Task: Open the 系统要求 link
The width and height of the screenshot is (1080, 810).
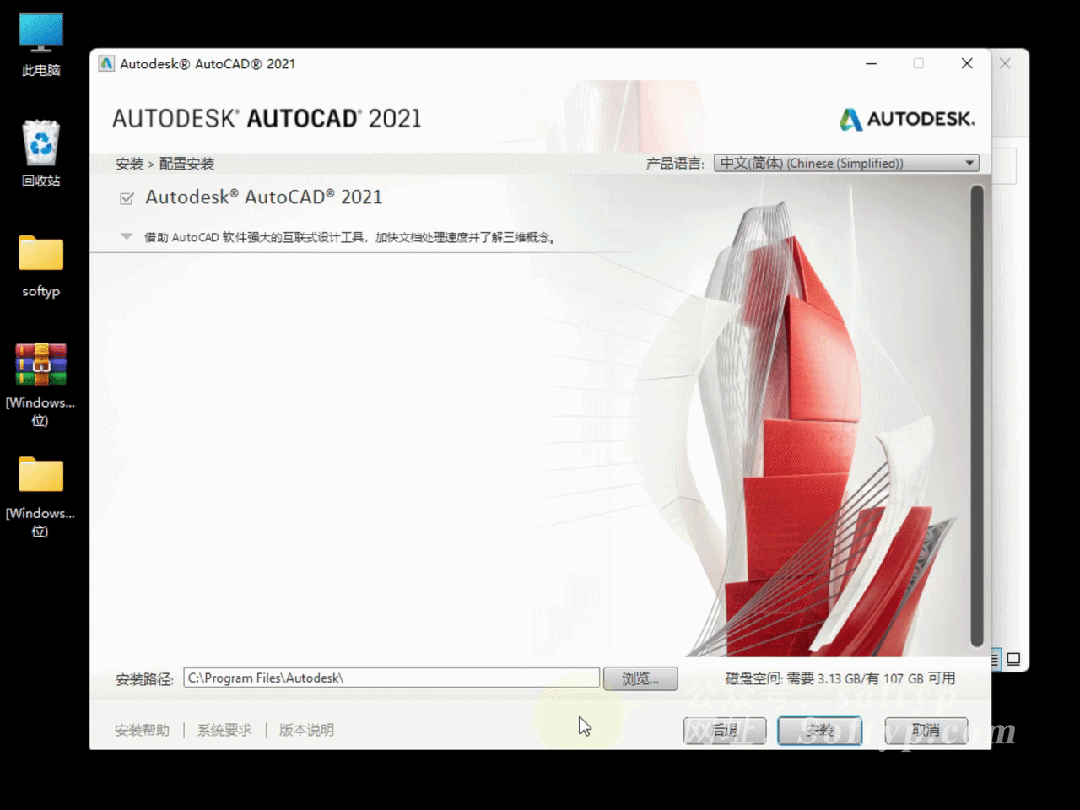Action: pyautogui.click(x=224, y=730)
